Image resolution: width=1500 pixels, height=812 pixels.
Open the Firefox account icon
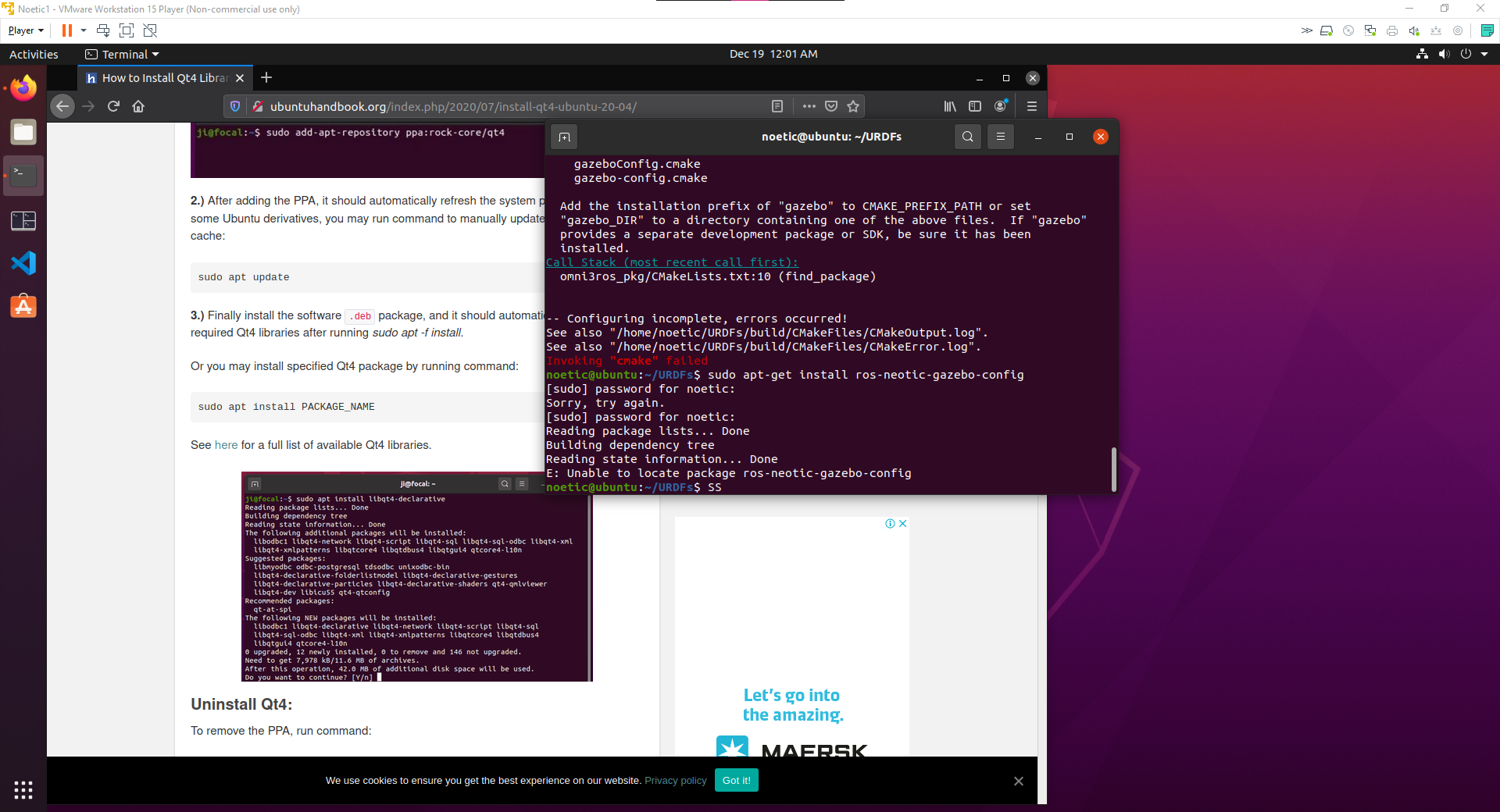pyautogui.click(x=1001, y=106)
